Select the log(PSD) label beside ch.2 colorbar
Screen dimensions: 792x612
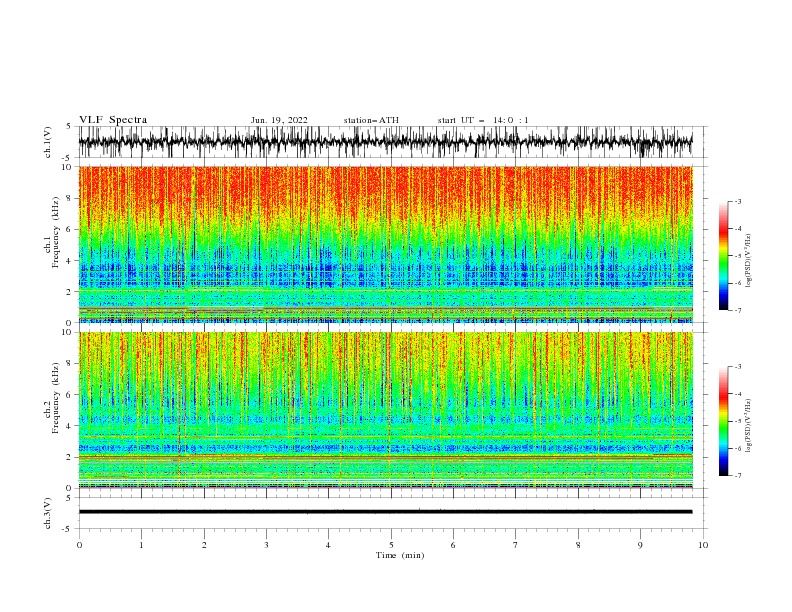(x=749, y=426)
